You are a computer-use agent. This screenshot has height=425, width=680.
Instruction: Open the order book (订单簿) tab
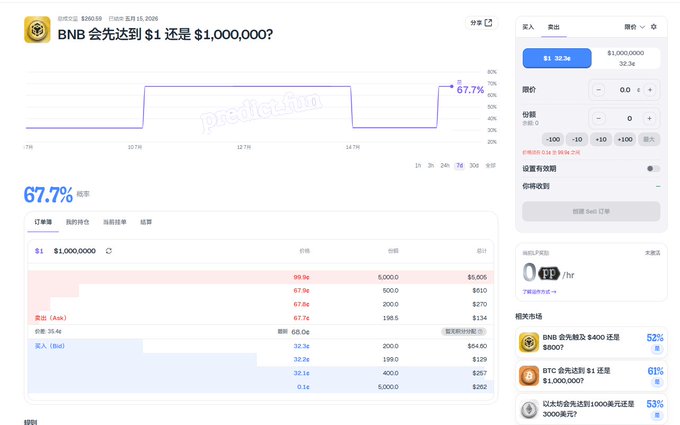[43, 222]
